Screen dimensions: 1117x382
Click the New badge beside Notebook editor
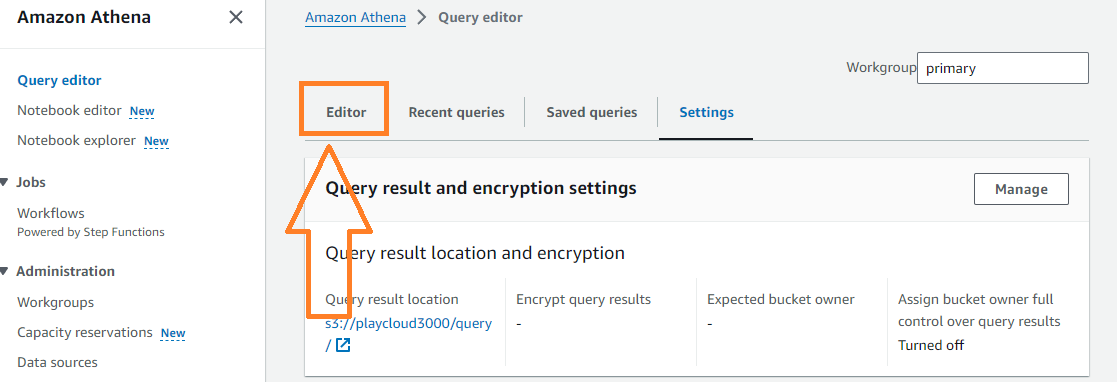142,111
